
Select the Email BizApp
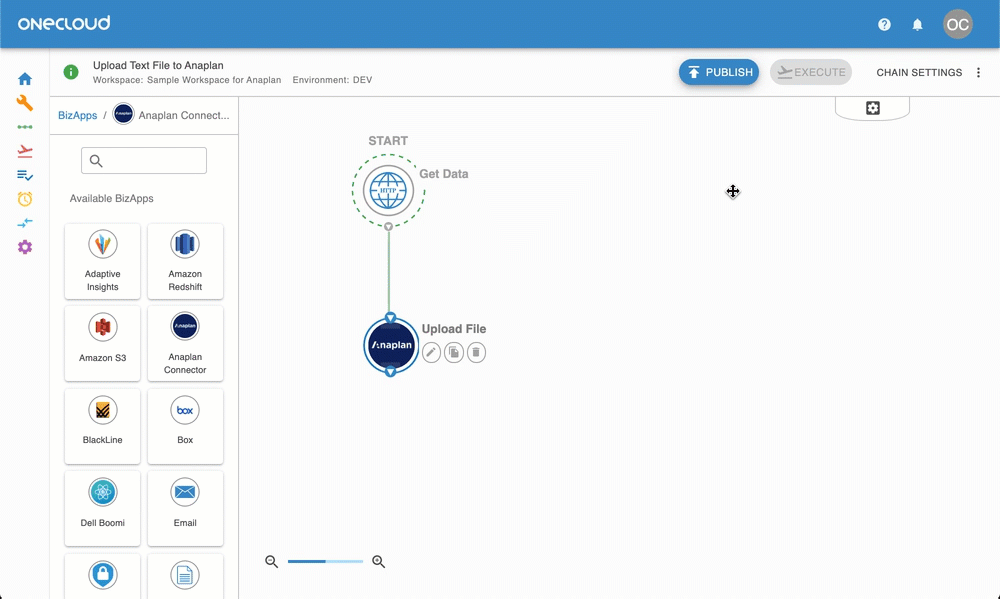[x=185, y=508]
